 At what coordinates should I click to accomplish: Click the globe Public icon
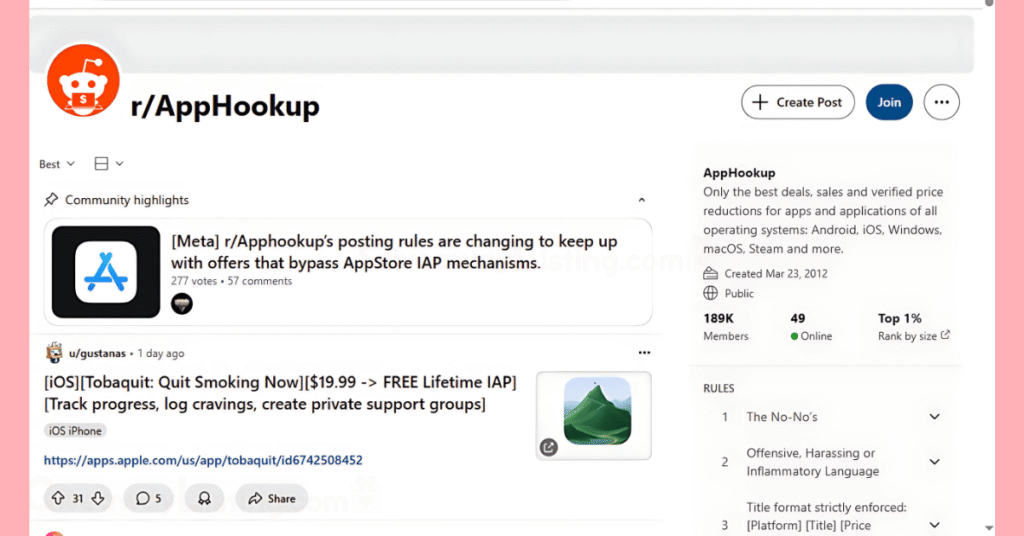point(711,293)
